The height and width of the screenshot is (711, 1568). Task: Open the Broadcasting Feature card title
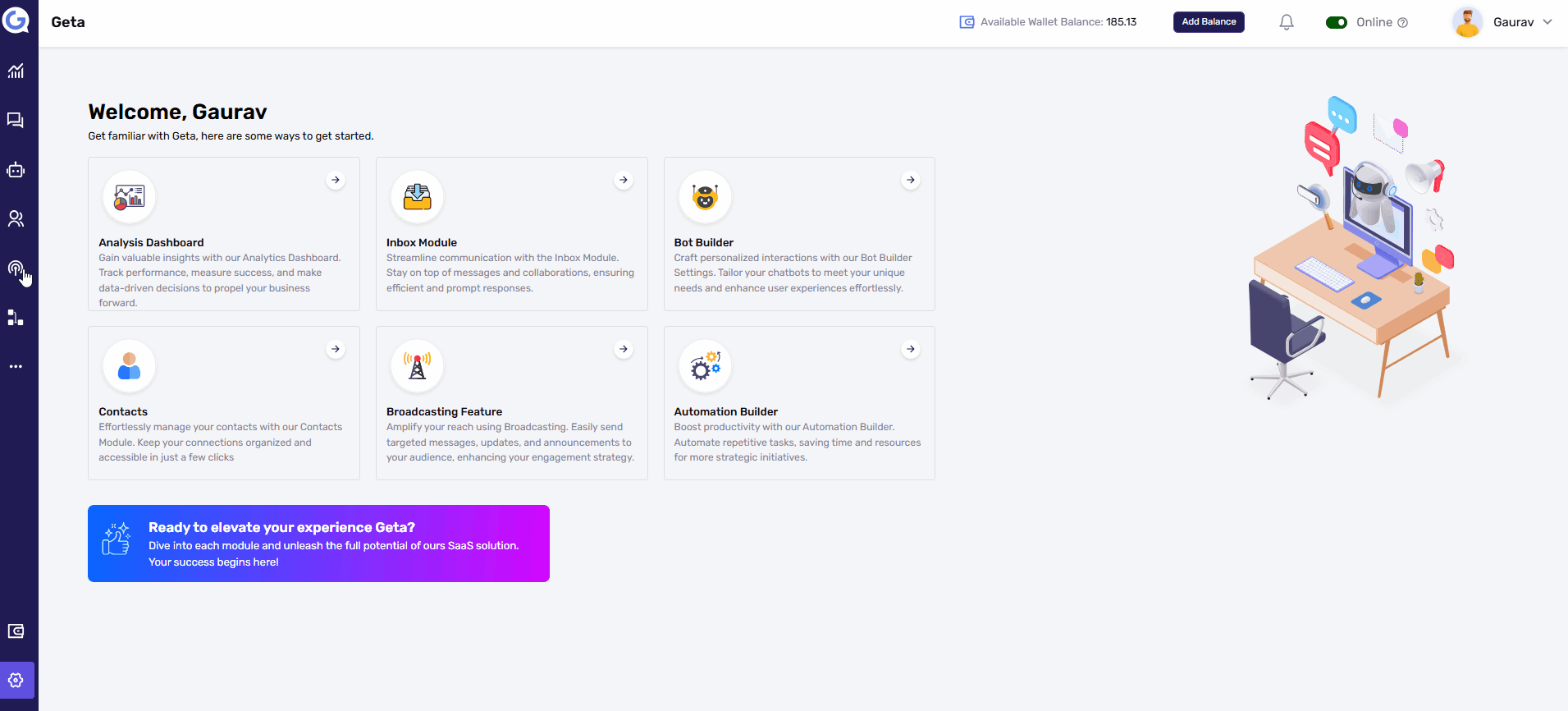pos(444,412)
